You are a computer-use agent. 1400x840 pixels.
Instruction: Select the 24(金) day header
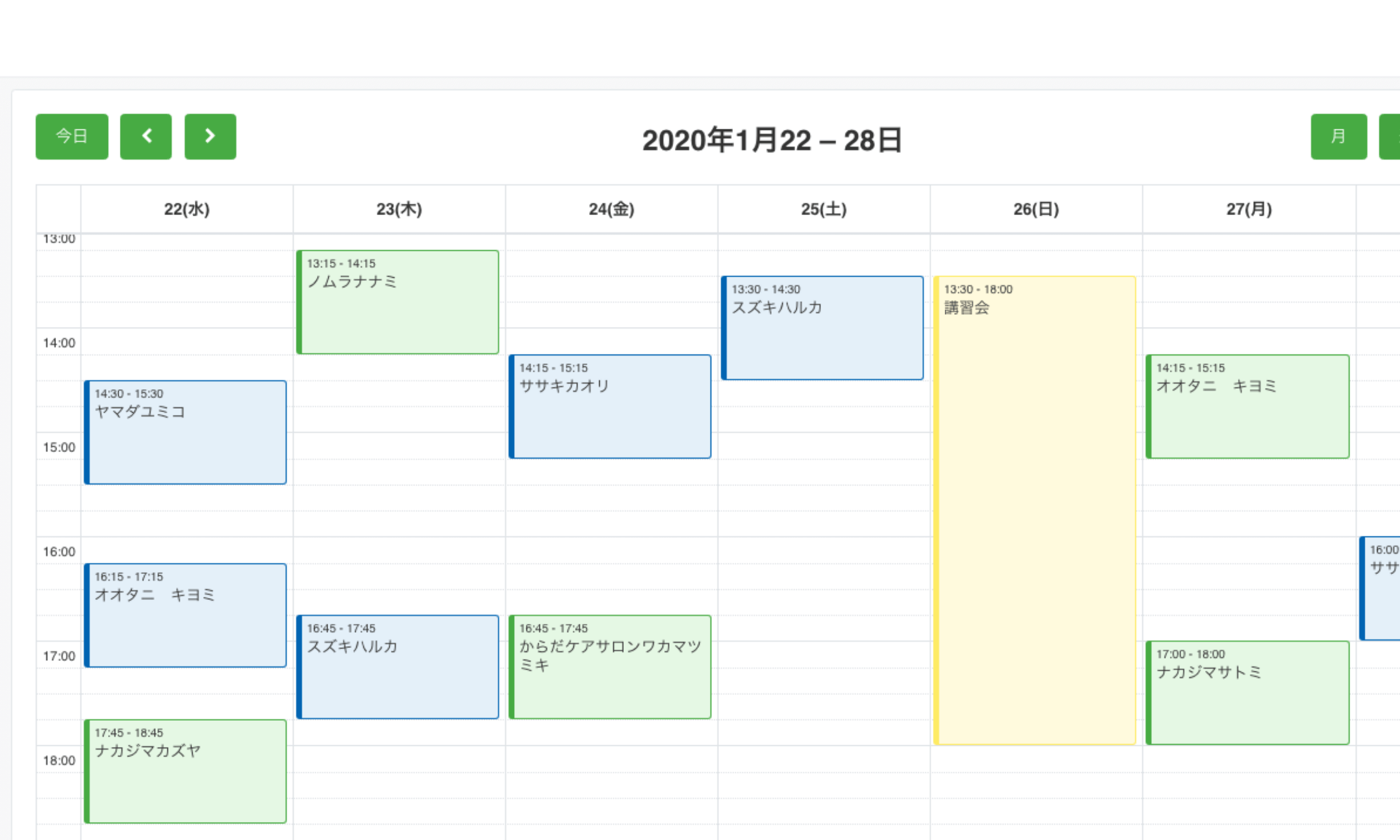pyautogui.click(x=611, y=209)
